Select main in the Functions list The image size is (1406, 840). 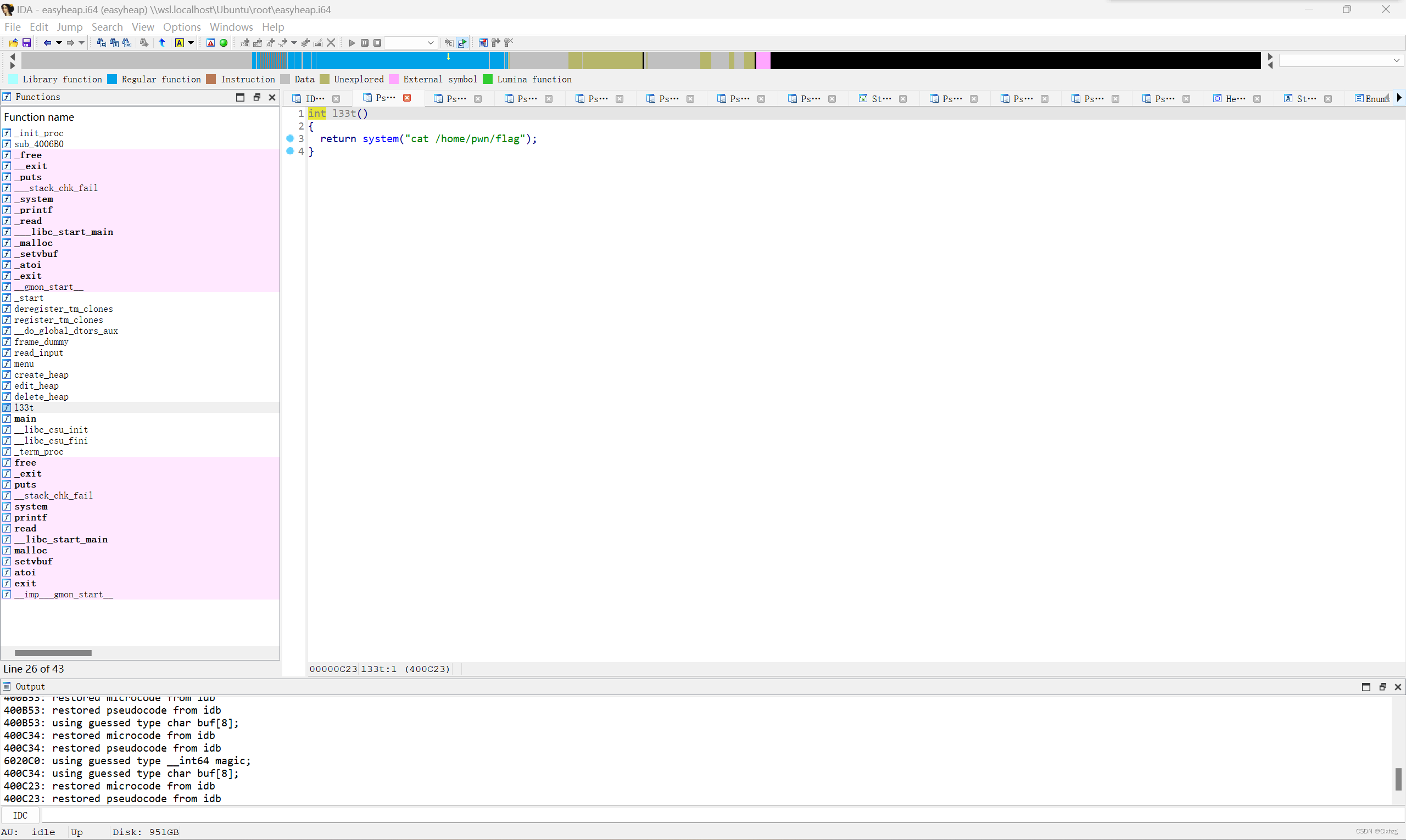tap(25, 419)
